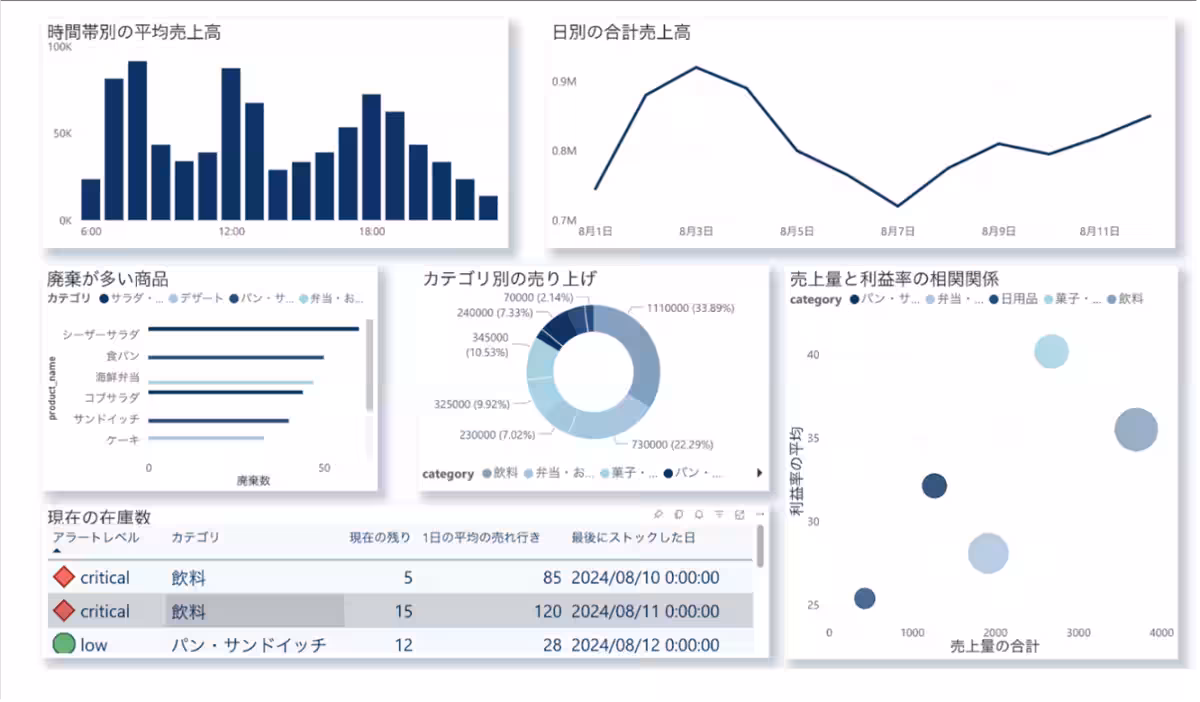Click the red critical diamond in first row
This screenshot has height=702, width=1200.
coord(64,577)
